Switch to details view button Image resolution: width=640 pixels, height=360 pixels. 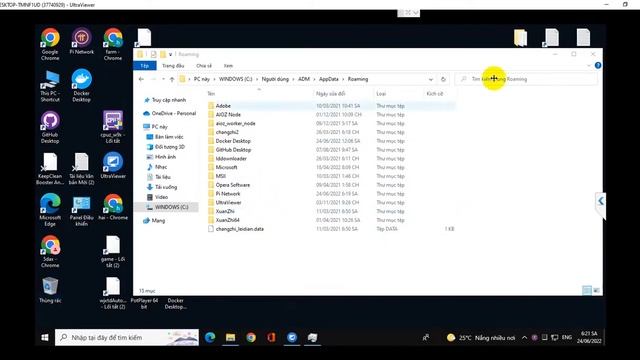click(x=587, y=290)
